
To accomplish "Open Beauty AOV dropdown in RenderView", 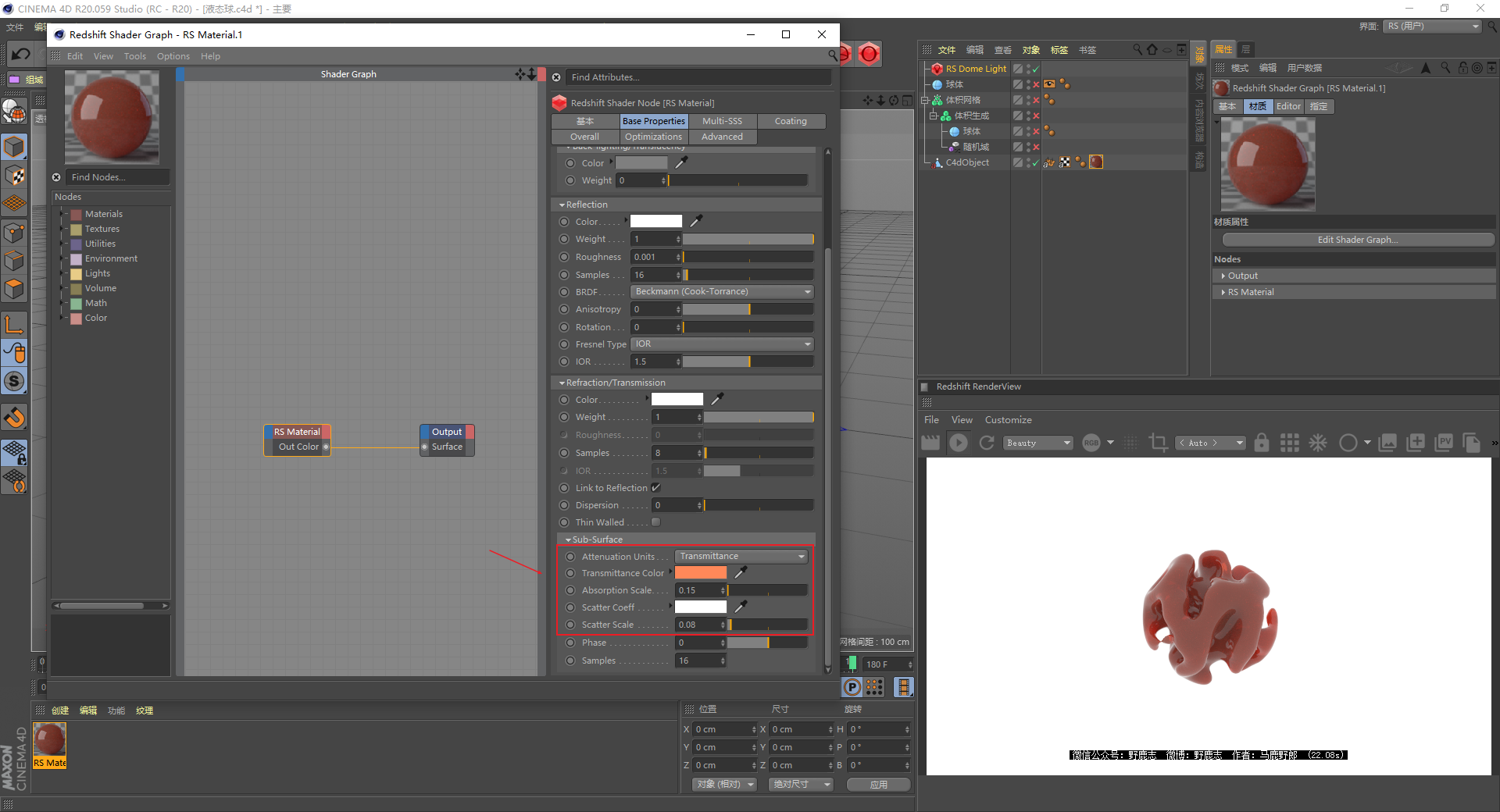I will (x=1038, y=443).
